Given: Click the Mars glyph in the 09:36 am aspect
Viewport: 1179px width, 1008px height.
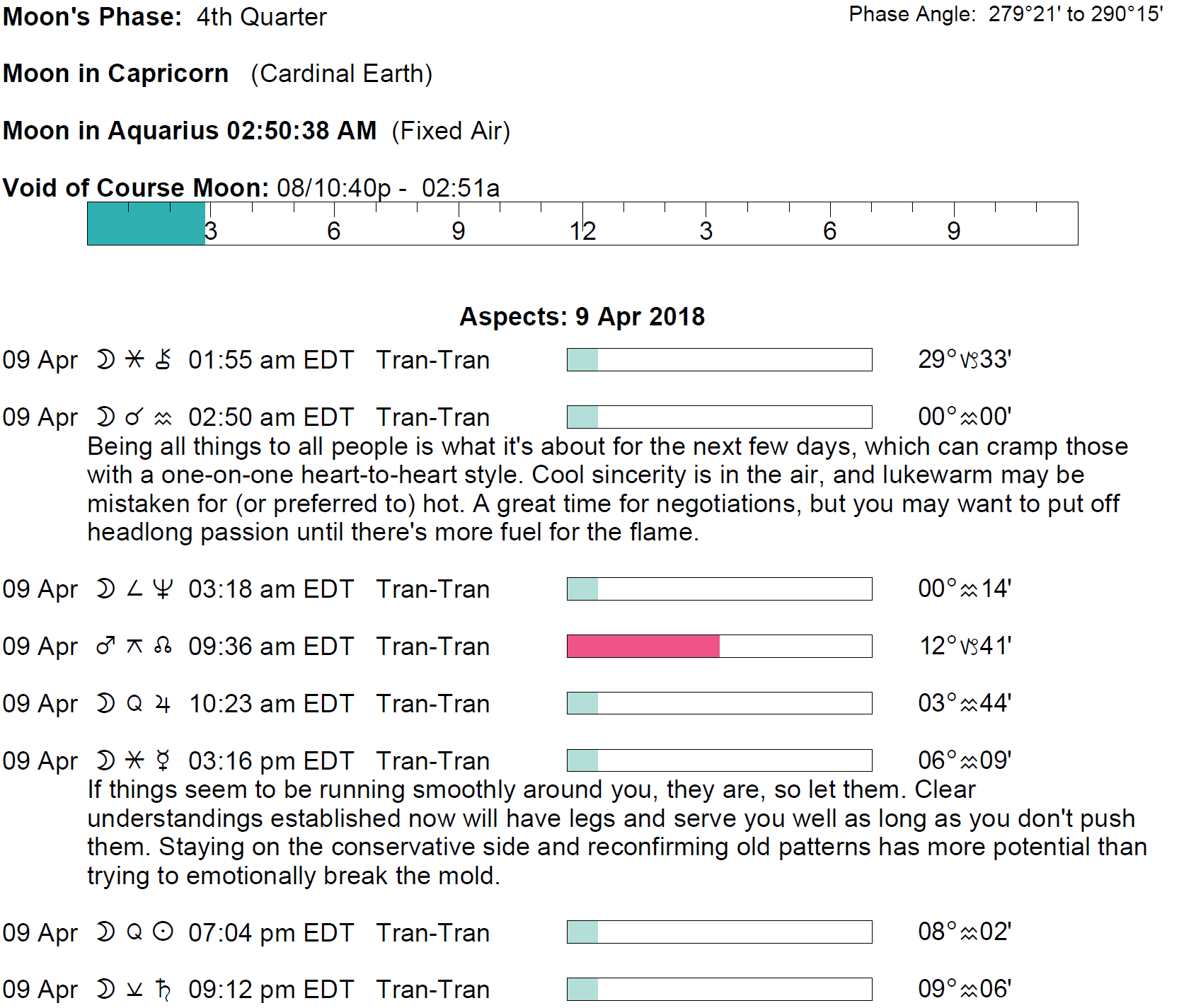Looking at the screenshot, I should click(105, 646).
